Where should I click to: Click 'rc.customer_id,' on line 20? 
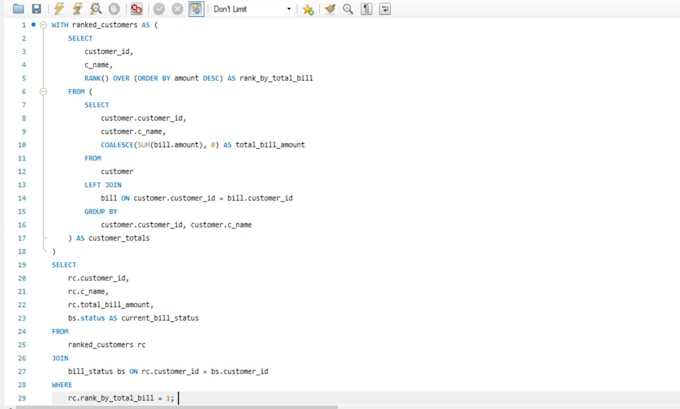point(98,278)
